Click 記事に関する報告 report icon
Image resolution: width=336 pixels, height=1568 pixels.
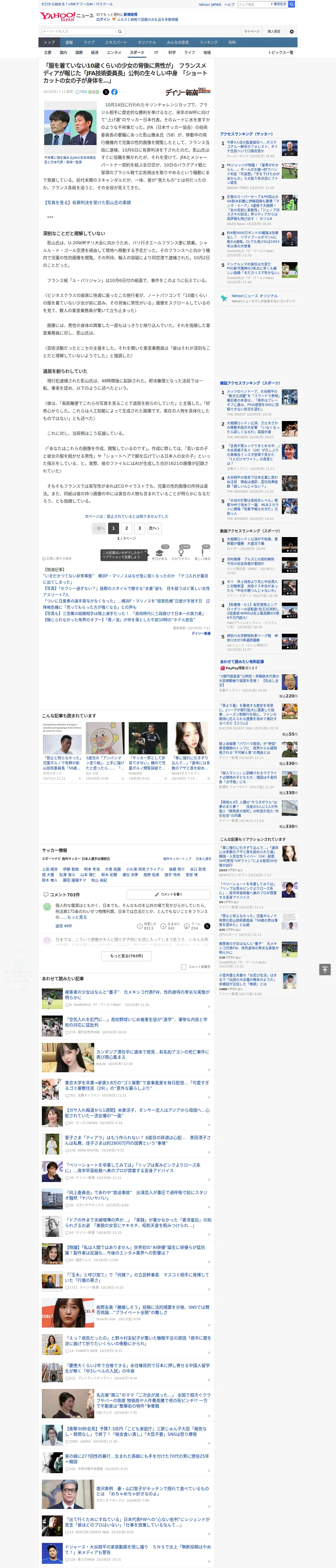point(57,558)
